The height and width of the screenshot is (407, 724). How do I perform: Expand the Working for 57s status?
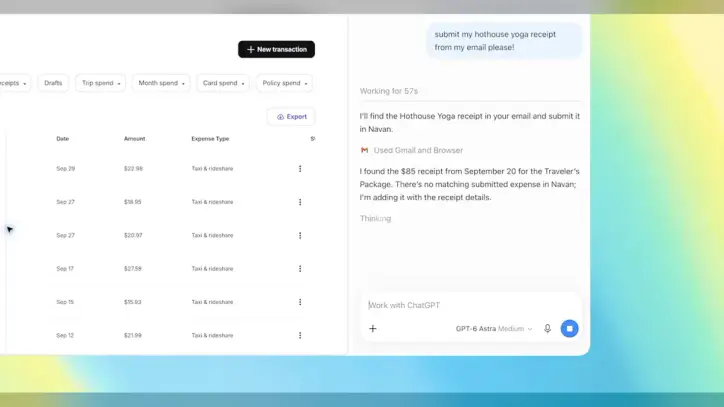click(x=389, y=91)
